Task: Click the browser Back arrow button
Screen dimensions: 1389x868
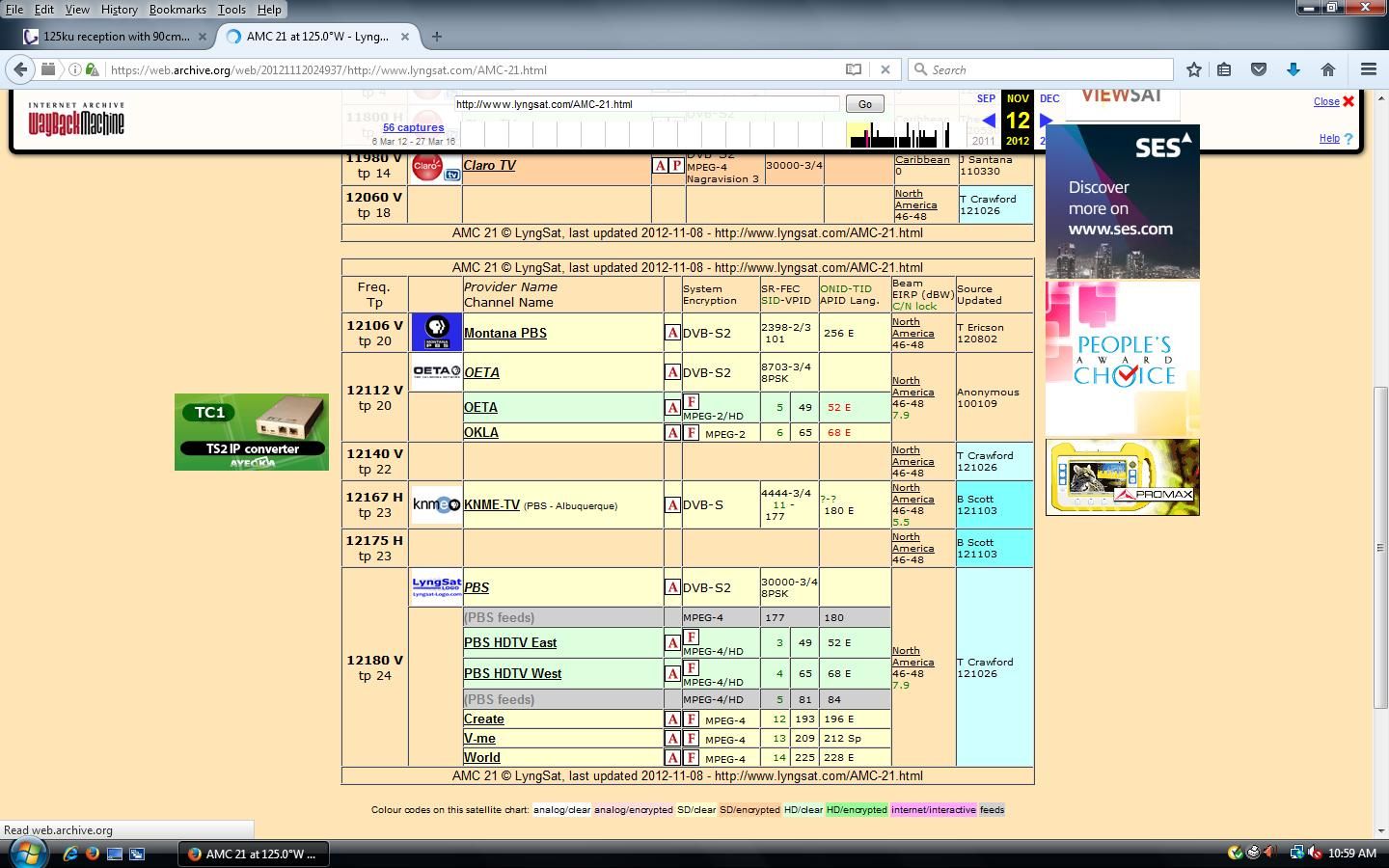Action: [20, 69]
